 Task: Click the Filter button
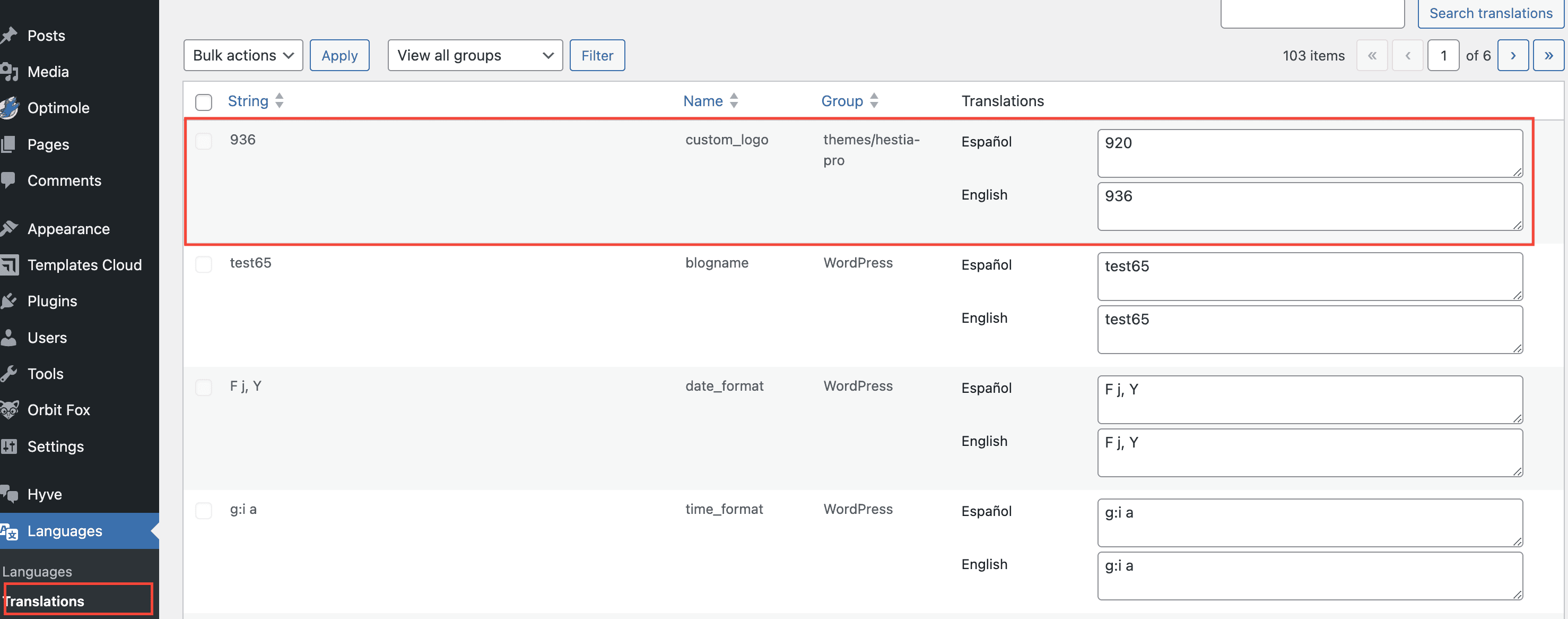(597, 55)
